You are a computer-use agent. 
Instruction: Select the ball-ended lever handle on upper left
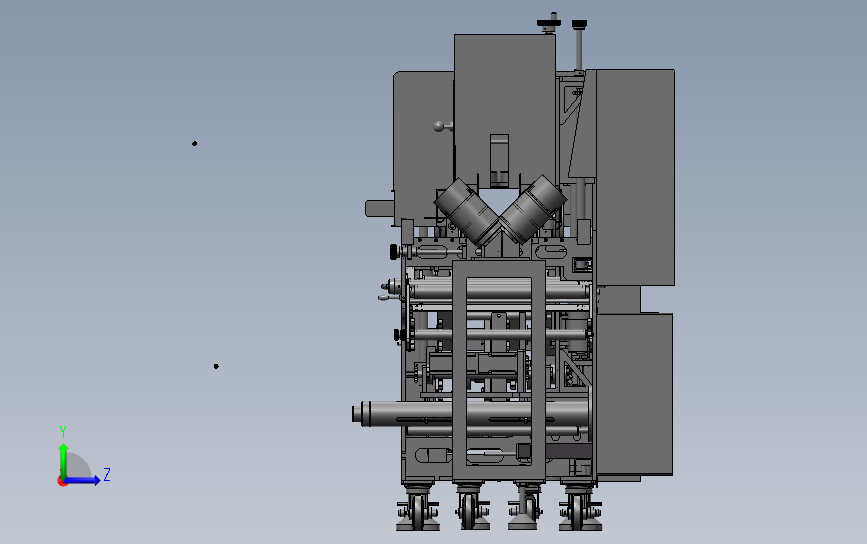point(443,127)
